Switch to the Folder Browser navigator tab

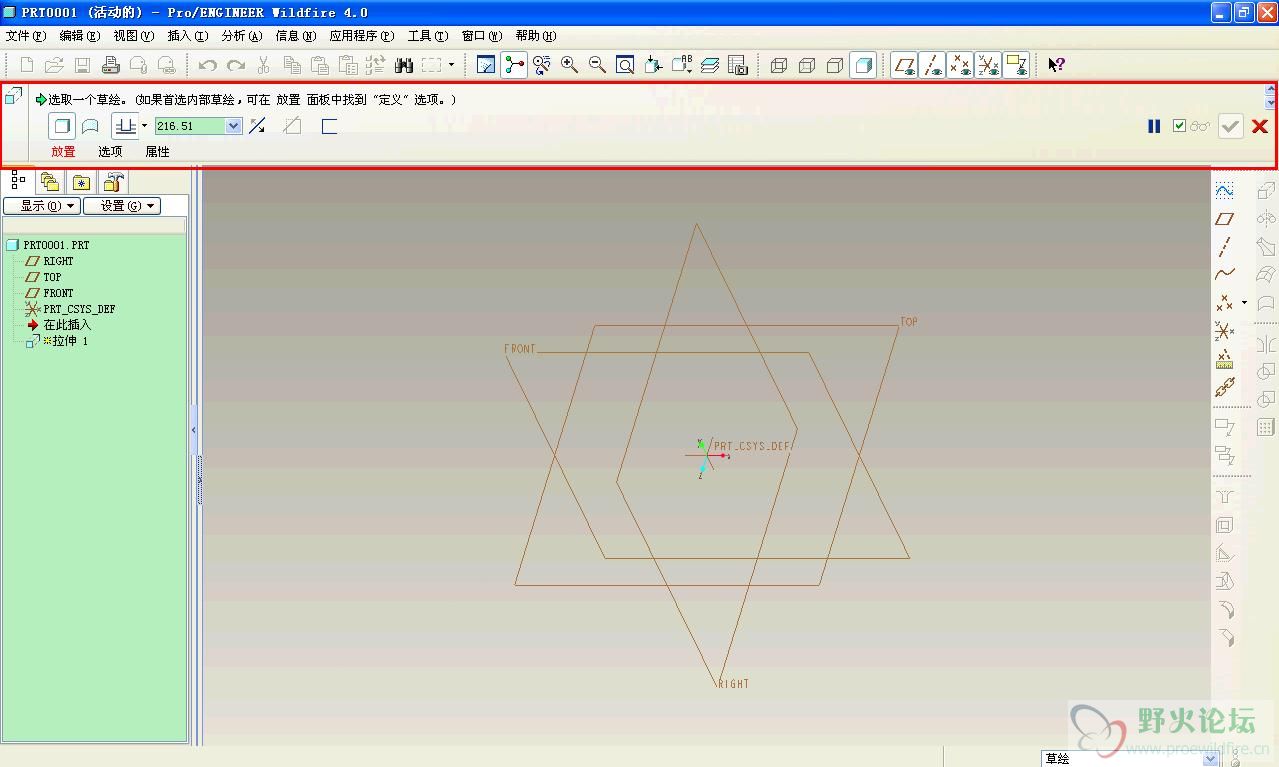[x=50, y=182]
